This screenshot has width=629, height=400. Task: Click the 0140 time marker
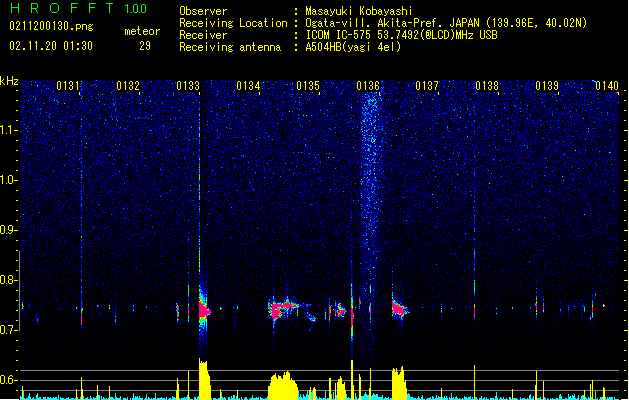607,86
